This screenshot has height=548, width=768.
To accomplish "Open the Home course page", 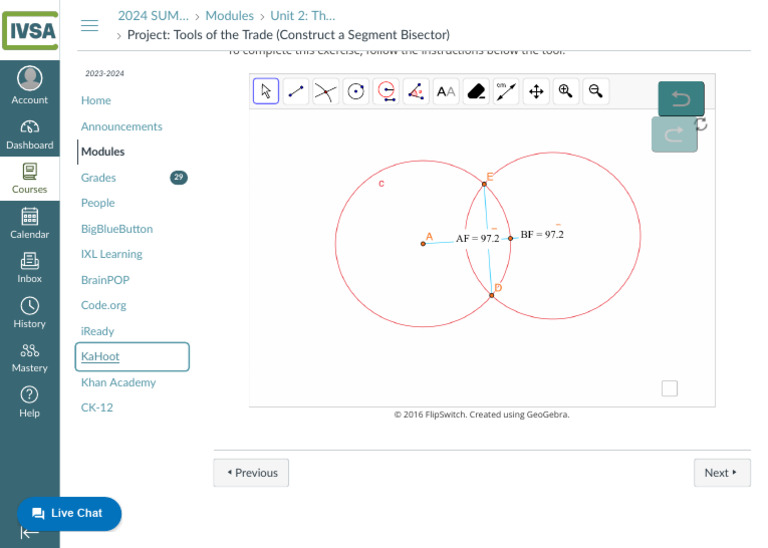I will 96,100.
